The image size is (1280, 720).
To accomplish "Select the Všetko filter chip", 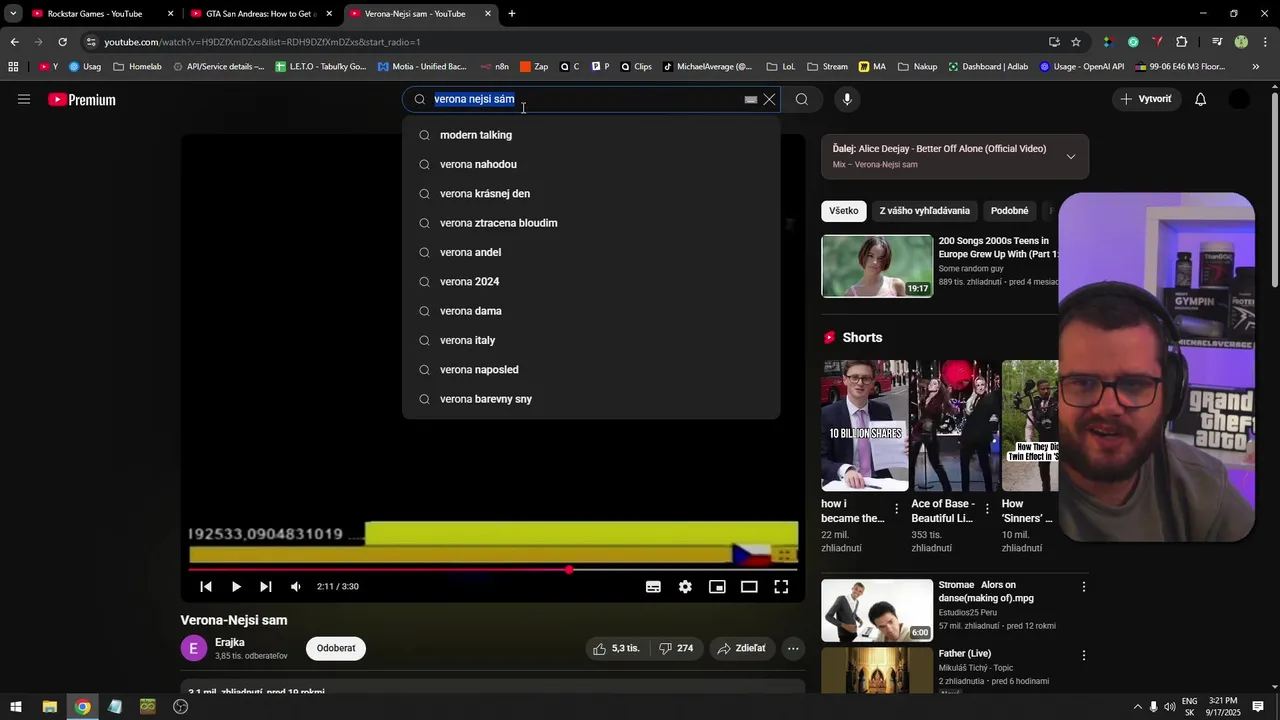I will (x=844, y=211).
